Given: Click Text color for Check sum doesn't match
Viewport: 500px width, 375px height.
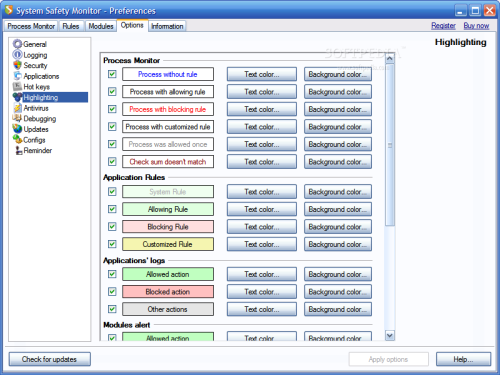Looking at the screenshot, I should [x=262, y=162].
